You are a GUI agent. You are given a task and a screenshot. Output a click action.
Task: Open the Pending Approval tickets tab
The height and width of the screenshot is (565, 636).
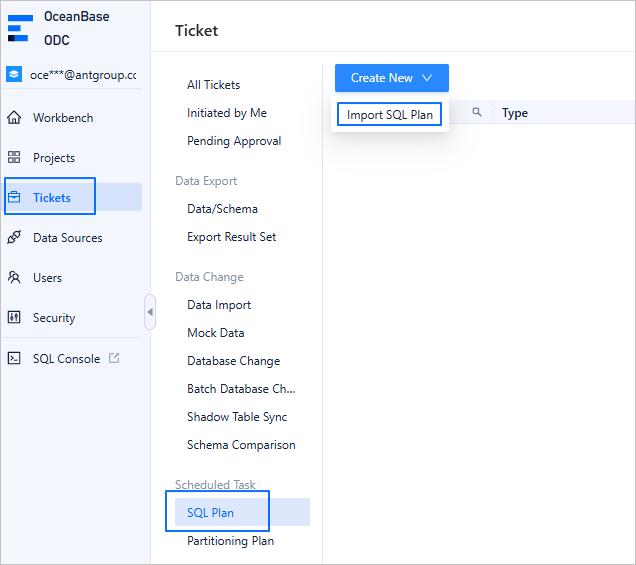pos(234,141)
